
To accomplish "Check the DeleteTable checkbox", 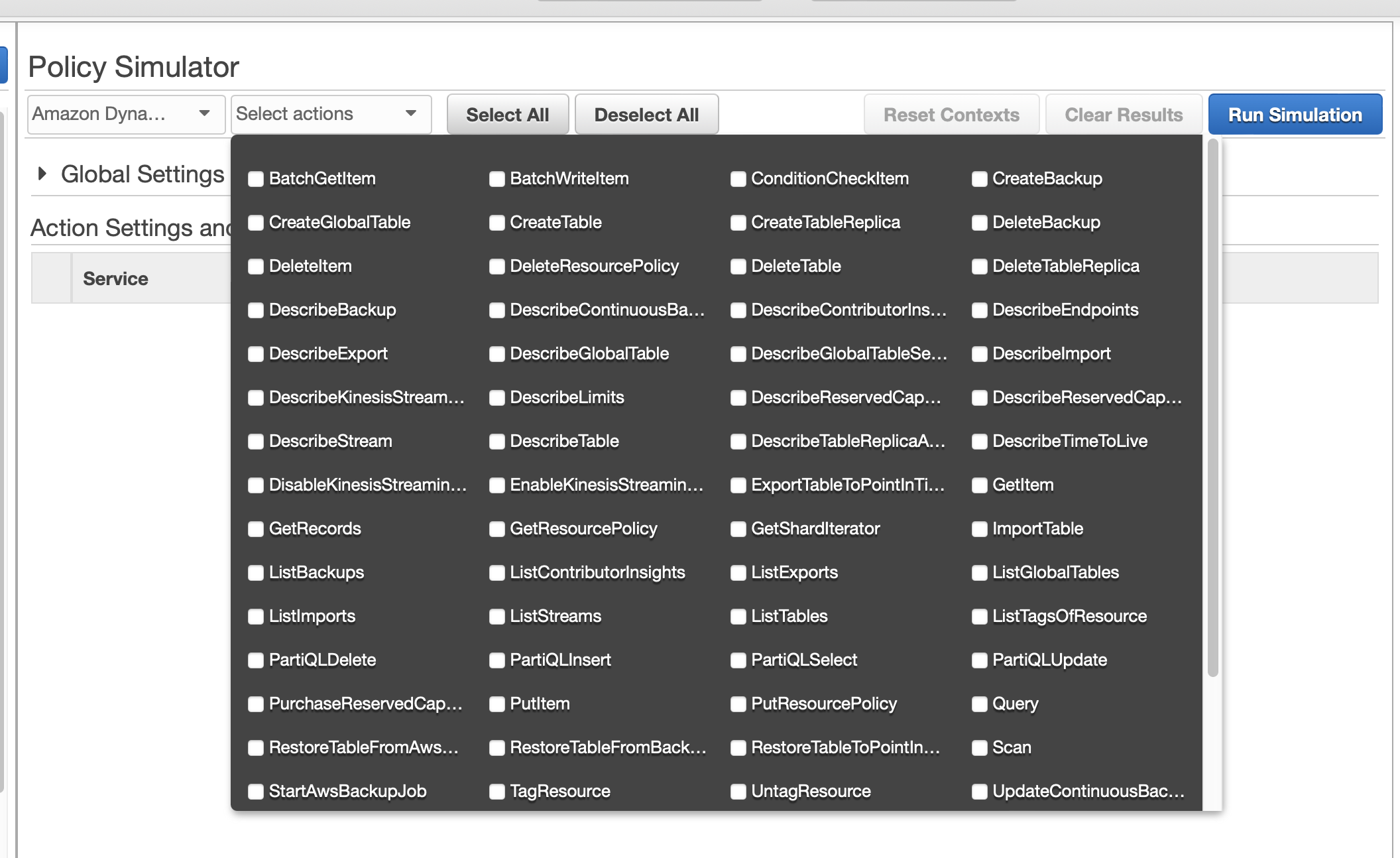I will [x=738, y=267].
